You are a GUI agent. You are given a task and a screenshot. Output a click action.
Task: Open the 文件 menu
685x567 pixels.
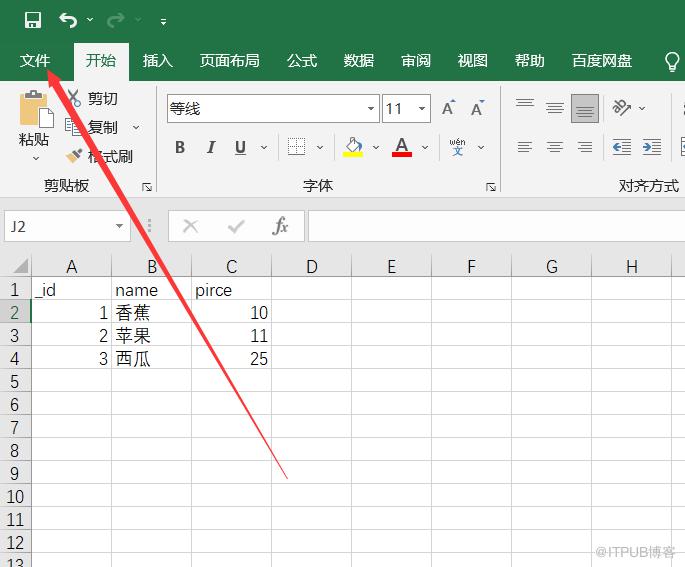pos(35,60)
